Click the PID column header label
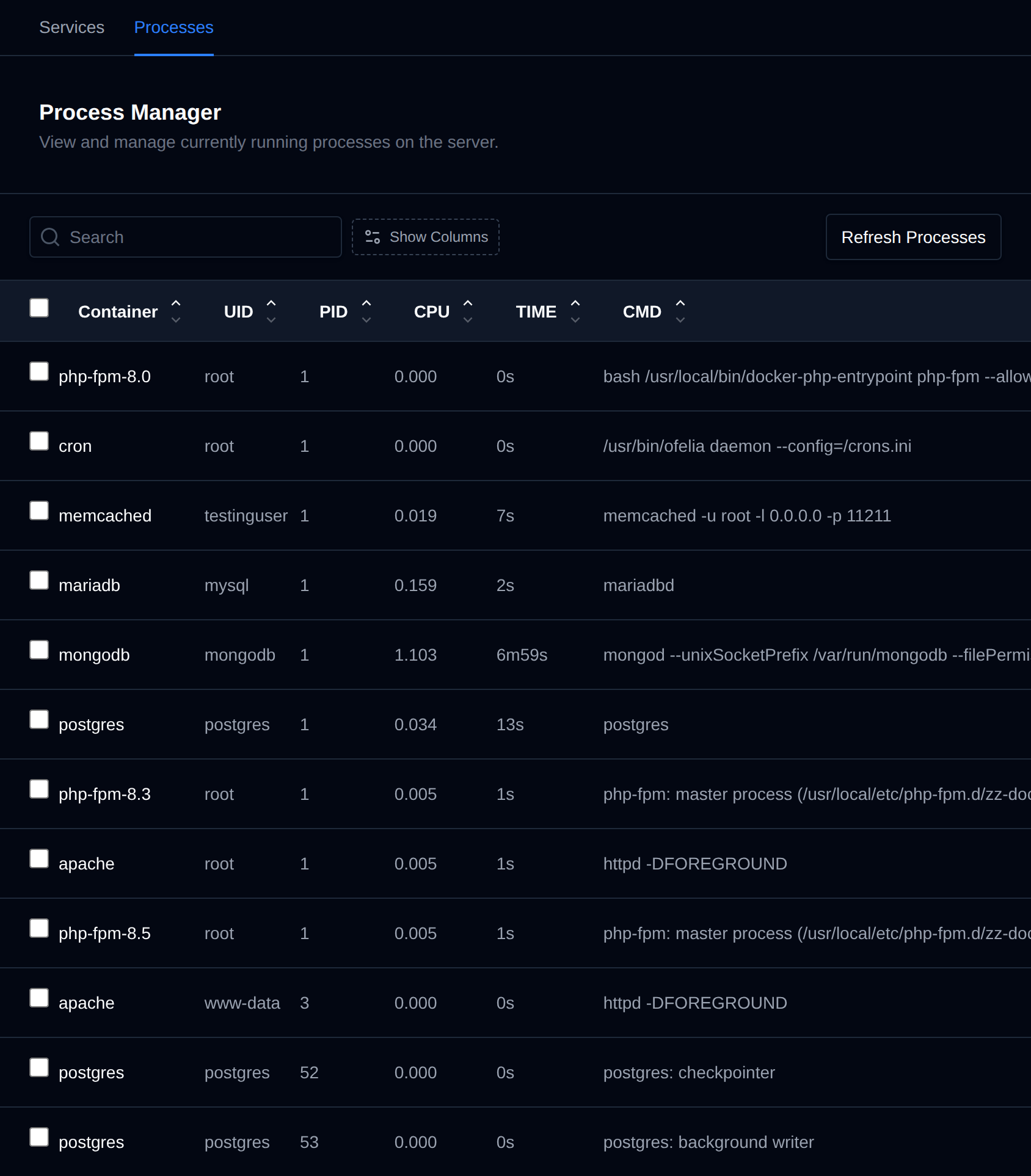1031x1176 pixels. click(333, 312)
